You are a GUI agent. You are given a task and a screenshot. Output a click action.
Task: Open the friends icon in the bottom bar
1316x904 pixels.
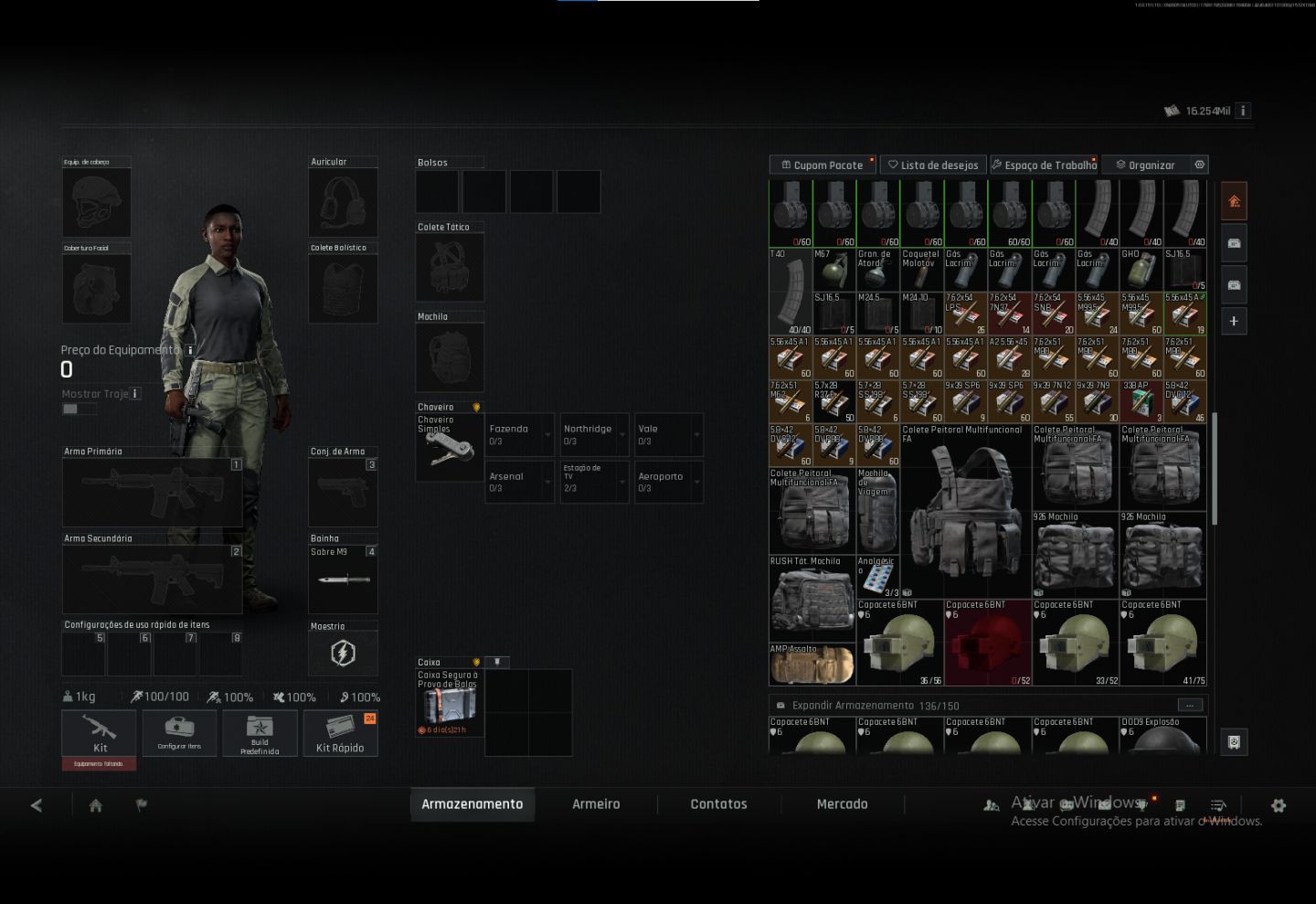pyautogui.click(x=992, y=805)
